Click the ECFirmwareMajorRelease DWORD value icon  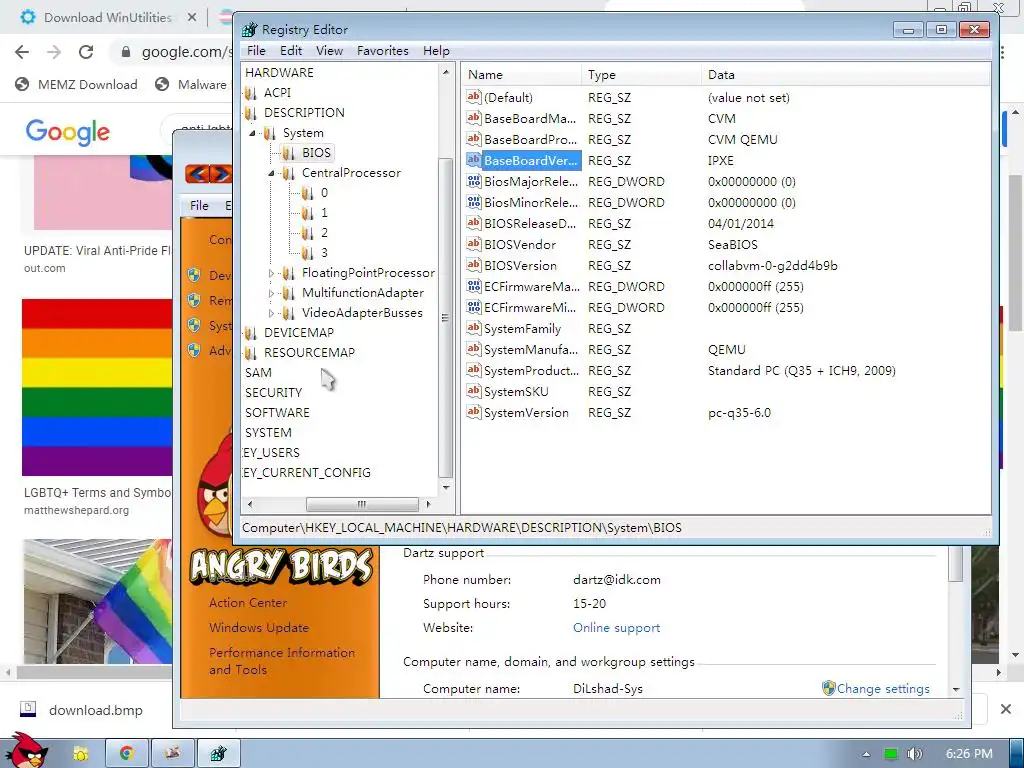pyautogui.click(x=473, y=287)
